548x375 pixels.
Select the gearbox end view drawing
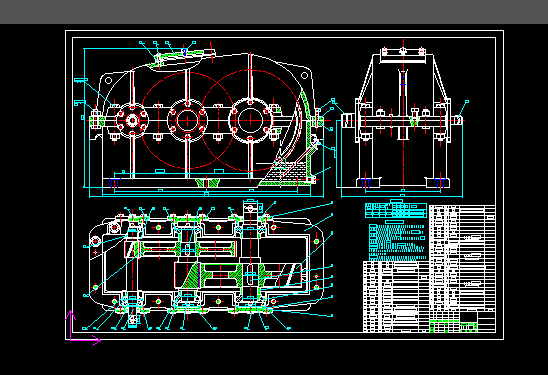pos(403,118)
